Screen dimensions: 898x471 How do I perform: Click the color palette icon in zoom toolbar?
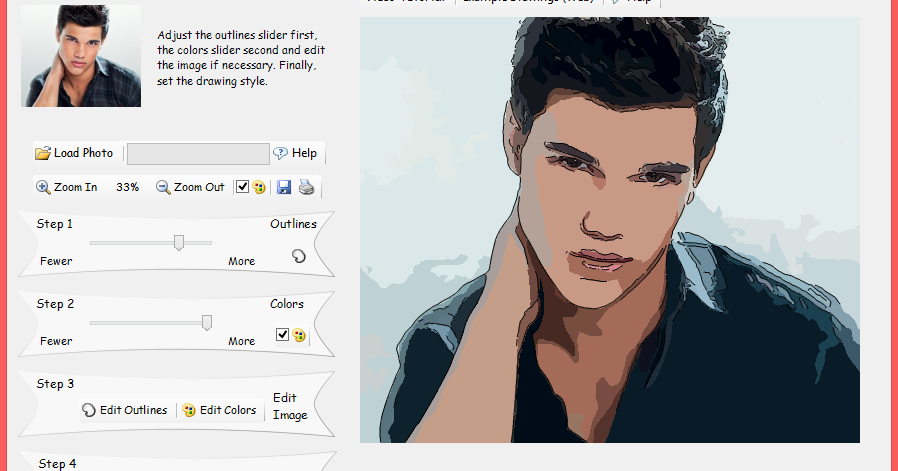tap(259, 187)
